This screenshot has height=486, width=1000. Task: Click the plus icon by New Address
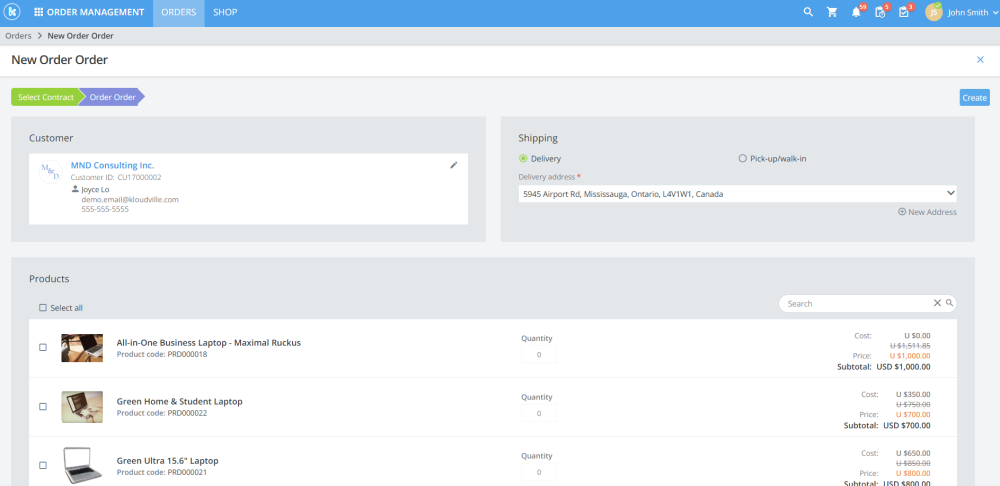click(902, 212)
